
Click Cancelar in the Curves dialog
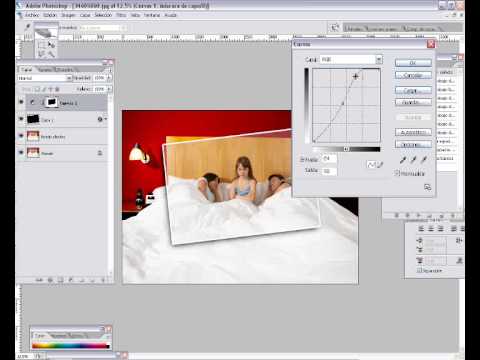point(413,75)
